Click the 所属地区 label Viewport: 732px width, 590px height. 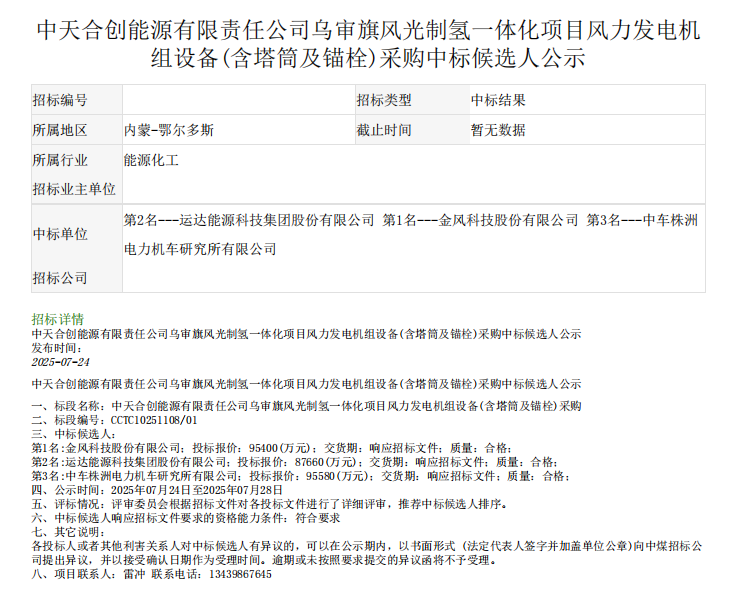(60, 130)
